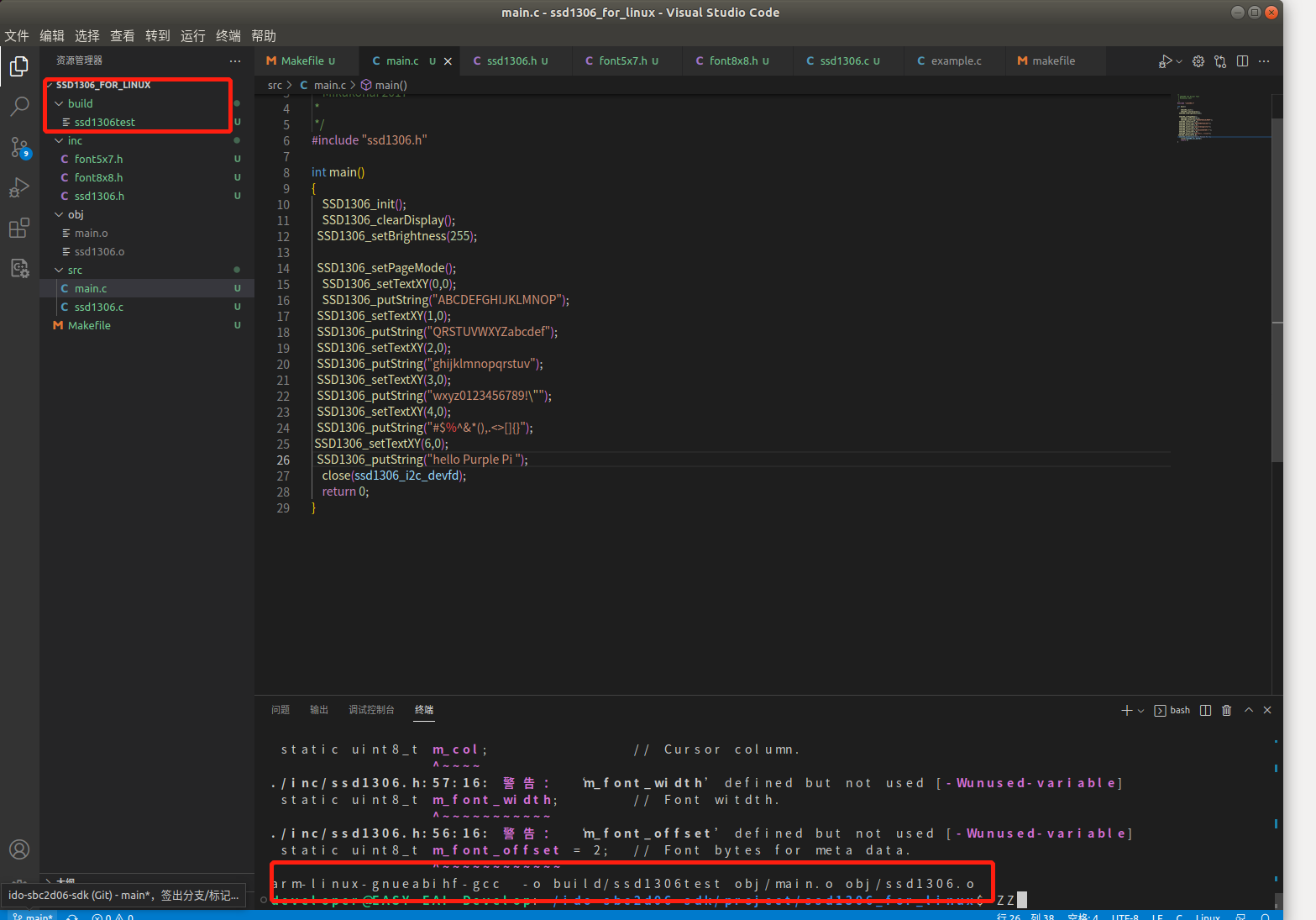Open the 终端 (Terminal) menu
The width and height of the screenshot is (1316, 920).
click(228, 35)
